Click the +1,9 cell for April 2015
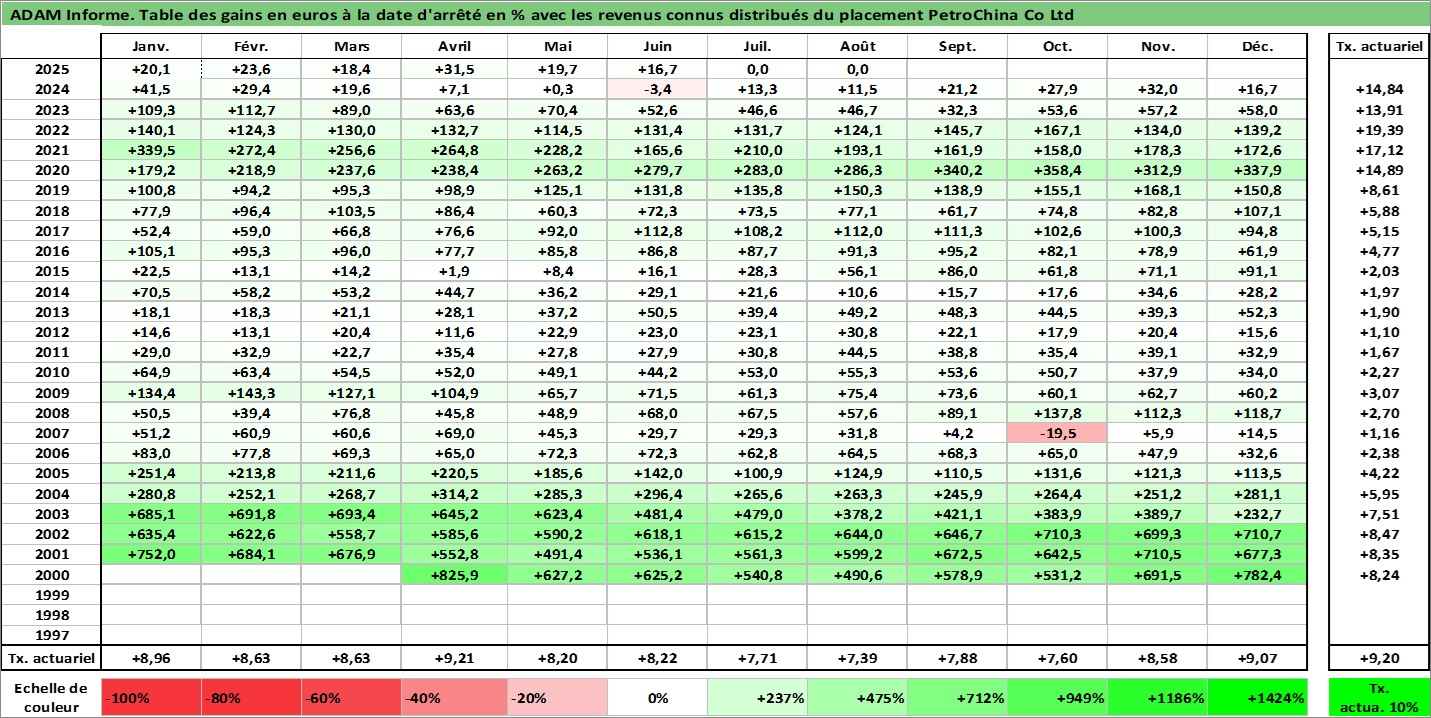 [x=454, y=271]
